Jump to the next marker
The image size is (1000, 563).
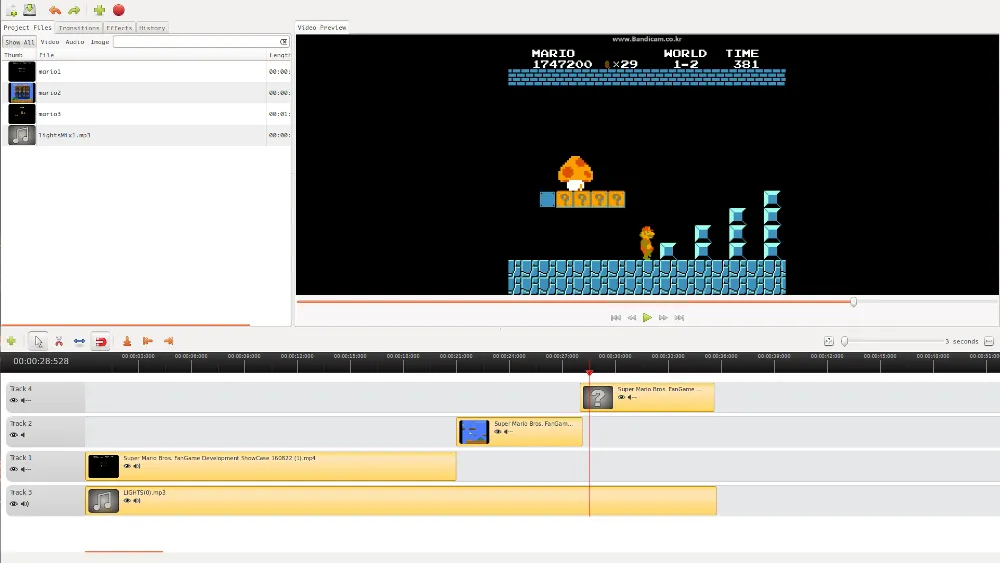coord(168,341)
